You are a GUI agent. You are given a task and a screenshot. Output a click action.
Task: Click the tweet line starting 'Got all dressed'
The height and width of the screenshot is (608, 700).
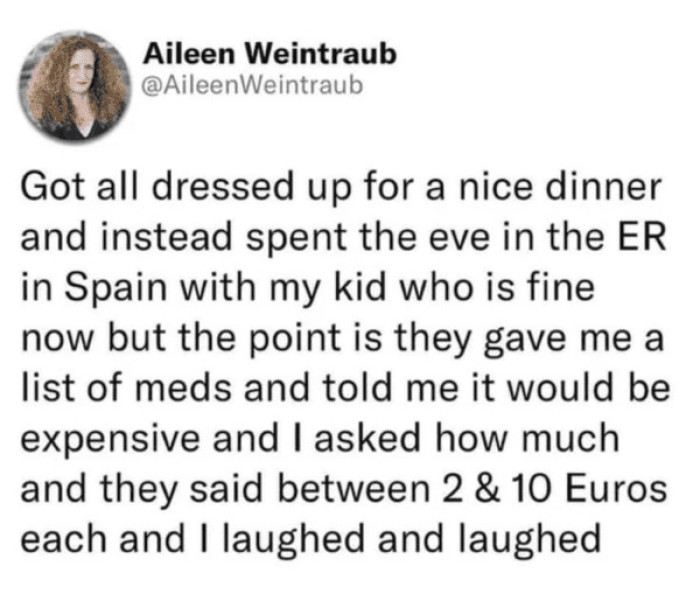pos(341,187)
